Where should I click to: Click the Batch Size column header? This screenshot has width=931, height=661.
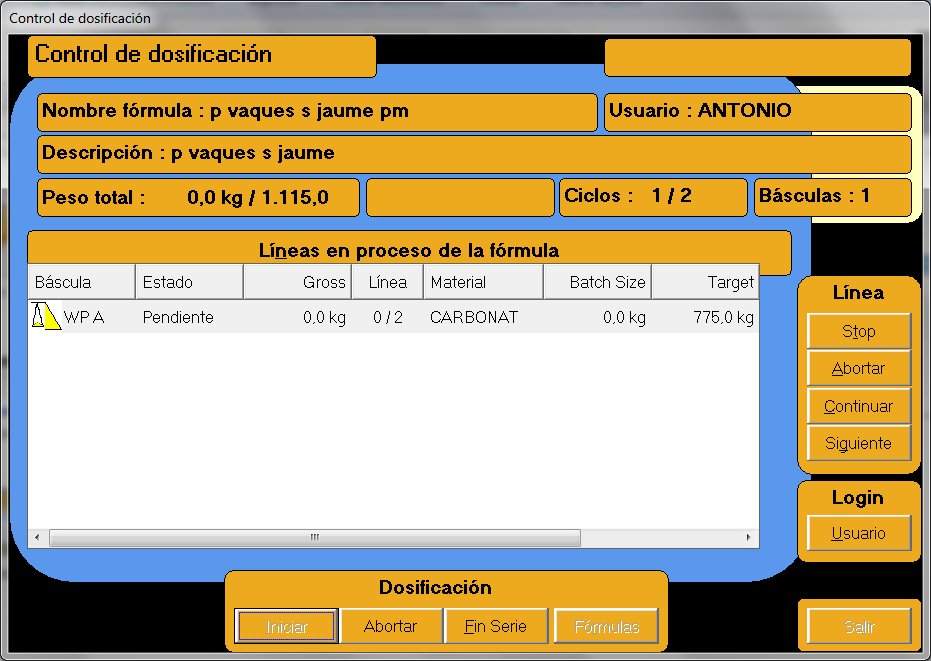point(597,282)
